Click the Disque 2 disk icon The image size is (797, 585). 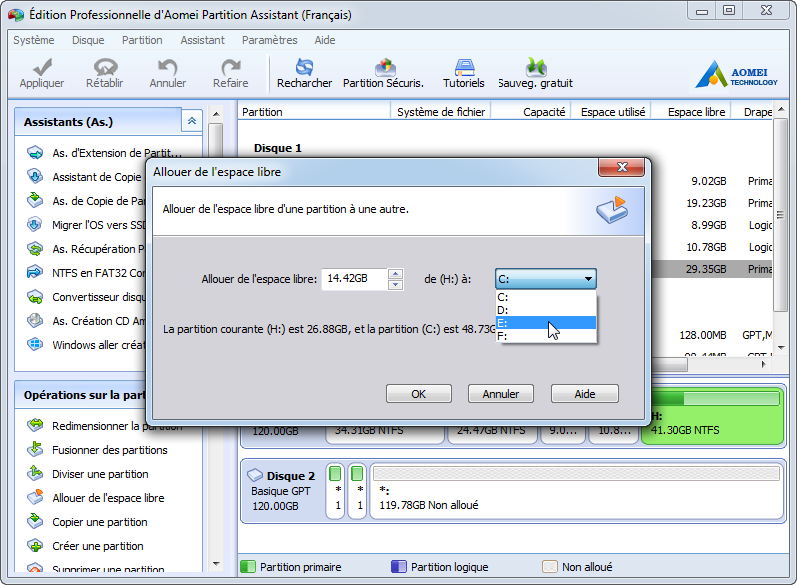(x=254, y=475)
